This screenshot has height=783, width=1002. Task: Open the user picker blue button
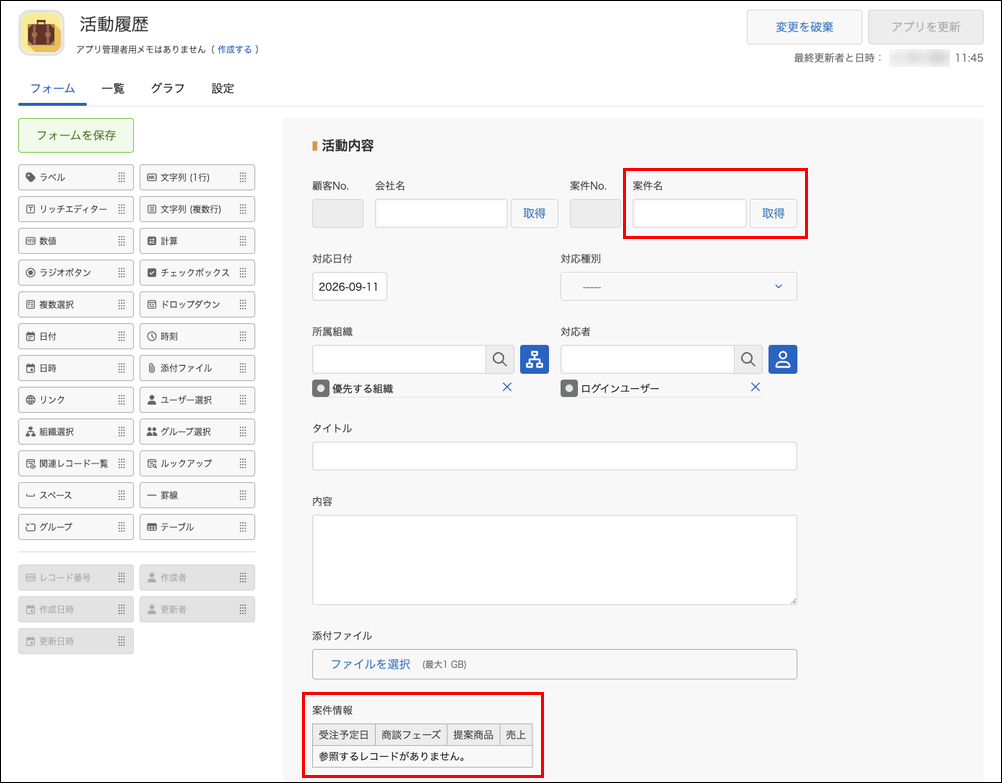tap(783, 359)
